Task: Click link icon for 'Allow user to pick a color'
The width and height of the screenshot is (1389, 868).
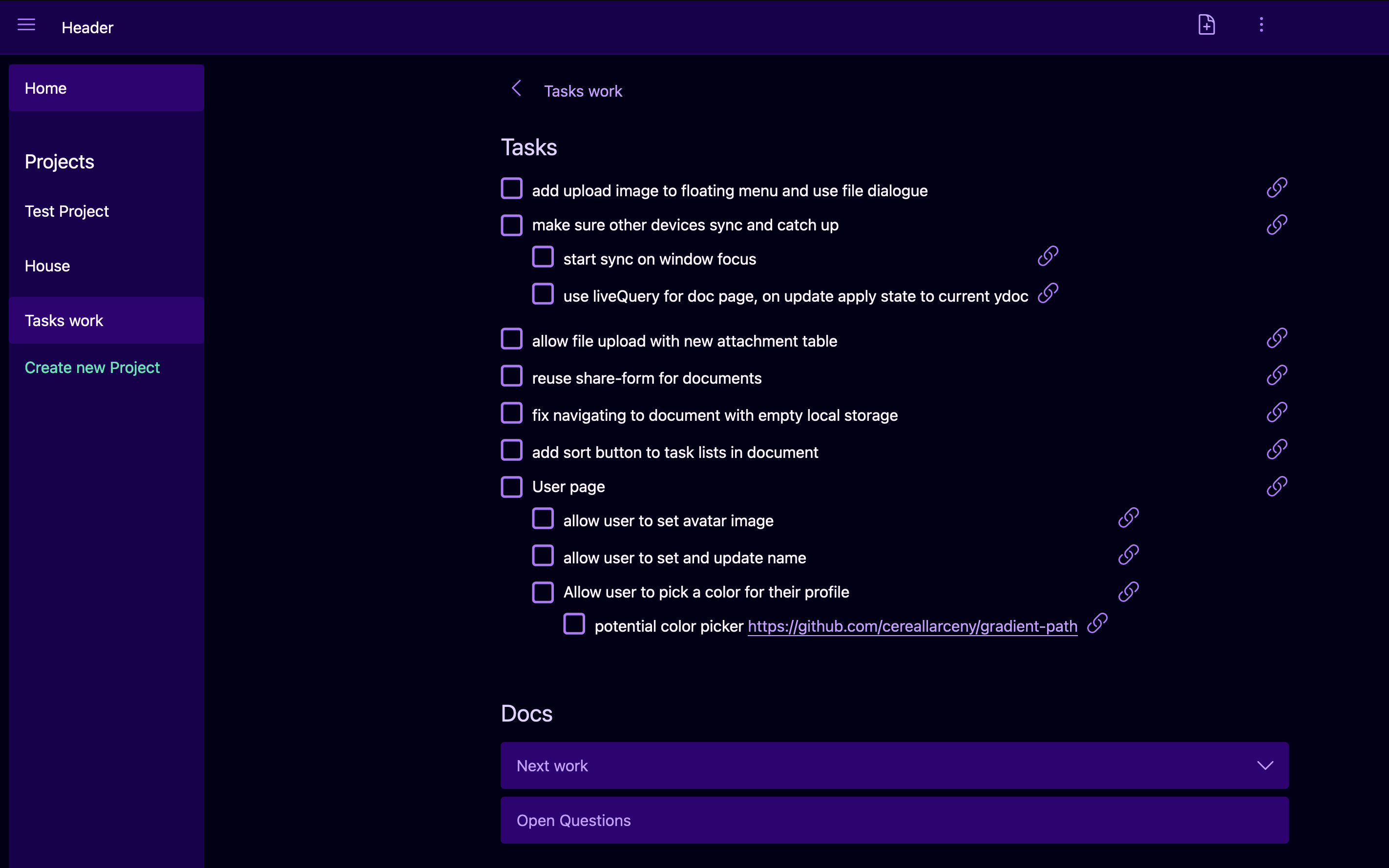Action: pos(1128,592)
